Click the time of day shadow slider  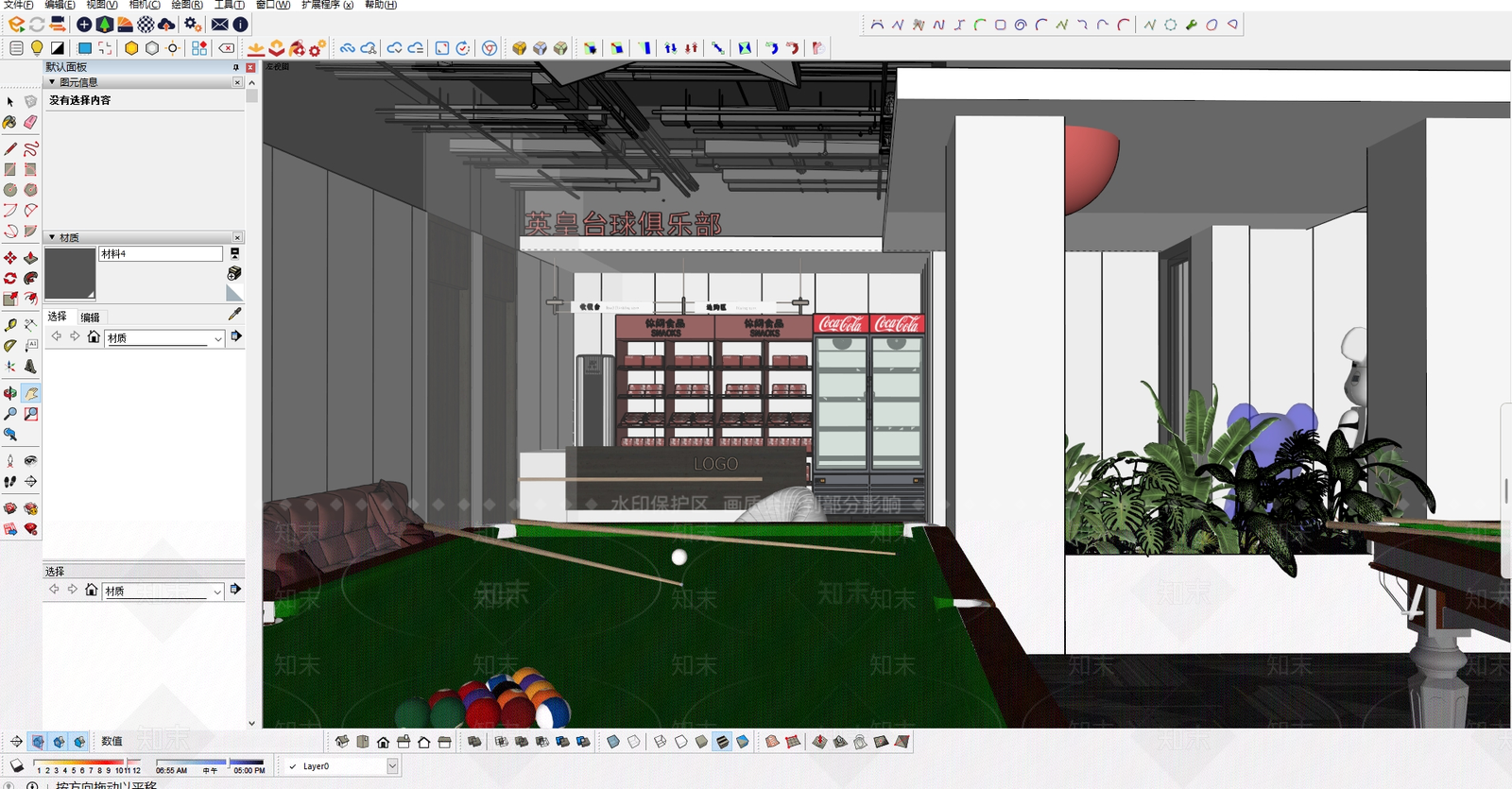coord(210,762)
